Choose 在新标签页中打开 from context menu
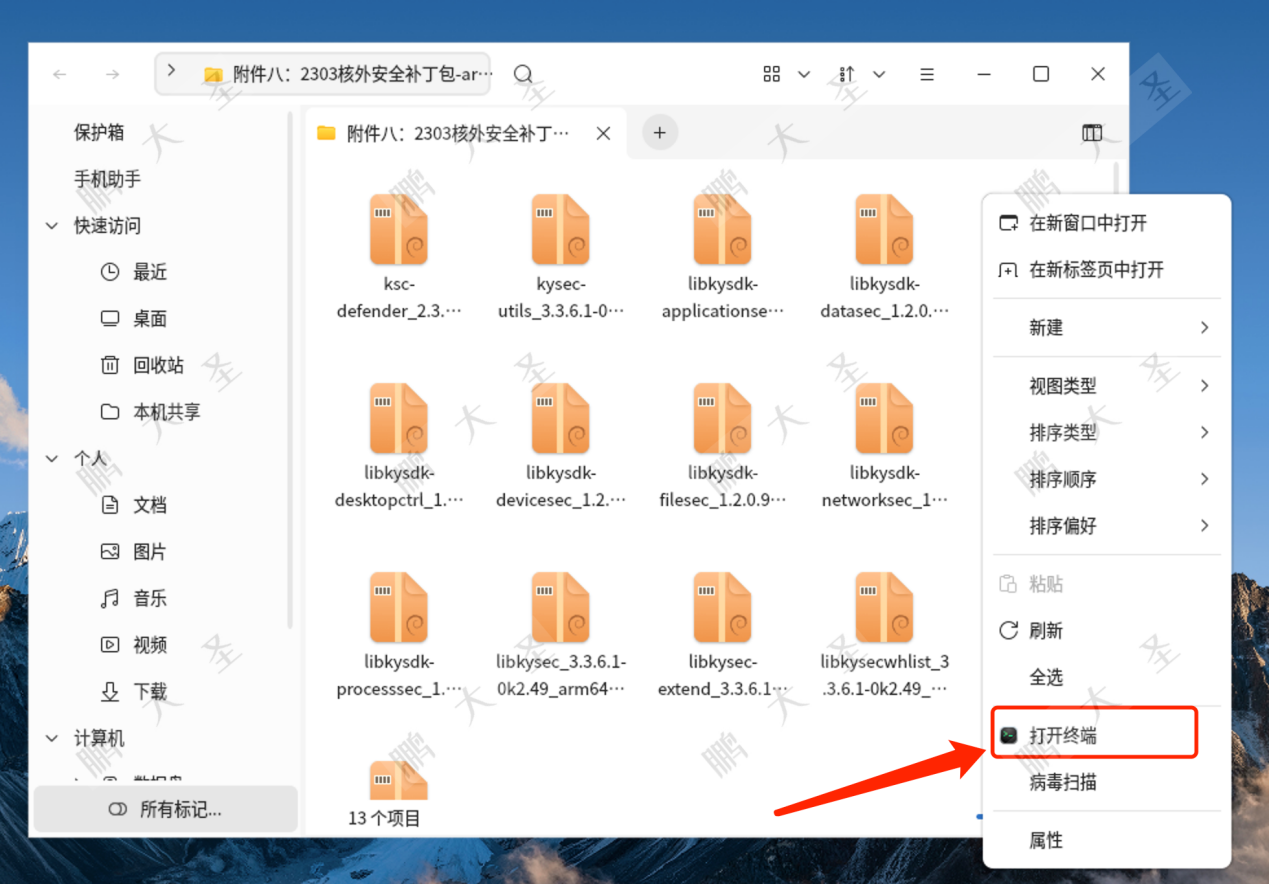Viewport: 1269px width, 884px height. (1107, 269)
